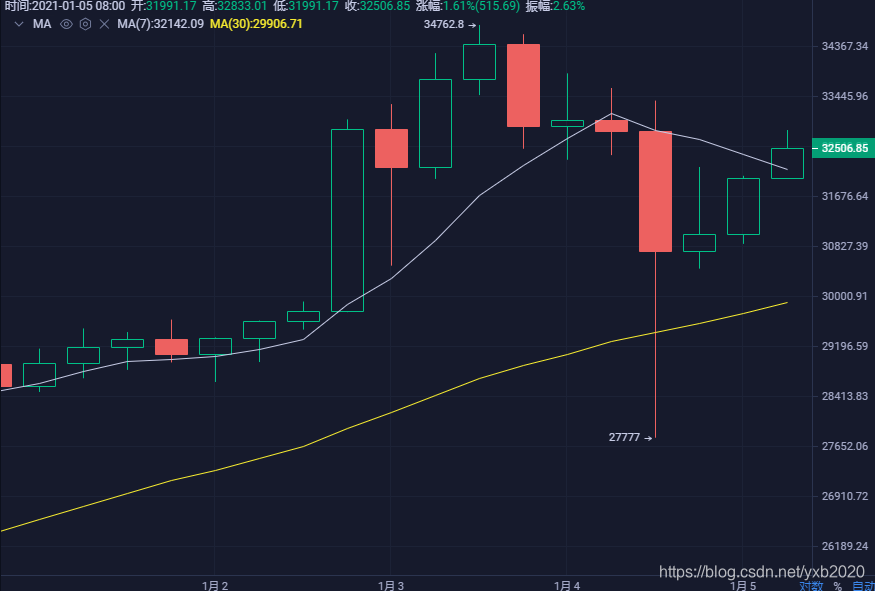Click 33445.96 on the price axis
Viewport: 875px width, 591px height.
click(x=845, y=96)
